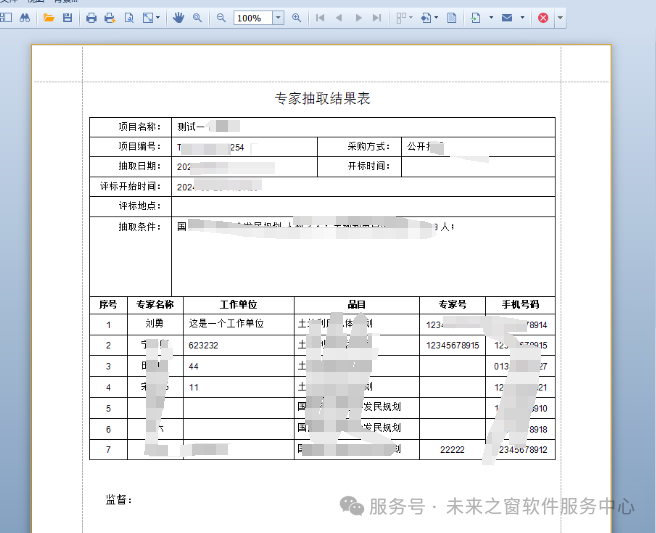Click the 评标地点 label cell
The height and width of the screenshot is (533, 656).
[x=131, y=206]
